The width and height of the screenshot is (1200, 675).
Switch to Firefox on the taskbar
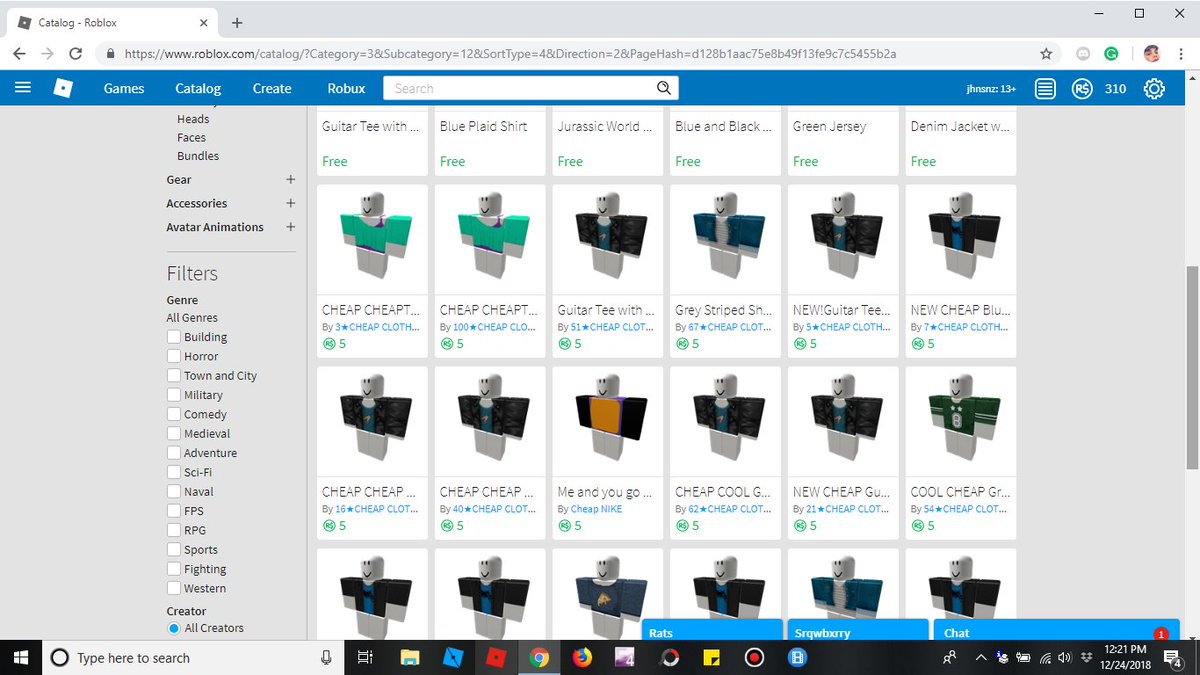pyautogui.click(x=583, y=657)
